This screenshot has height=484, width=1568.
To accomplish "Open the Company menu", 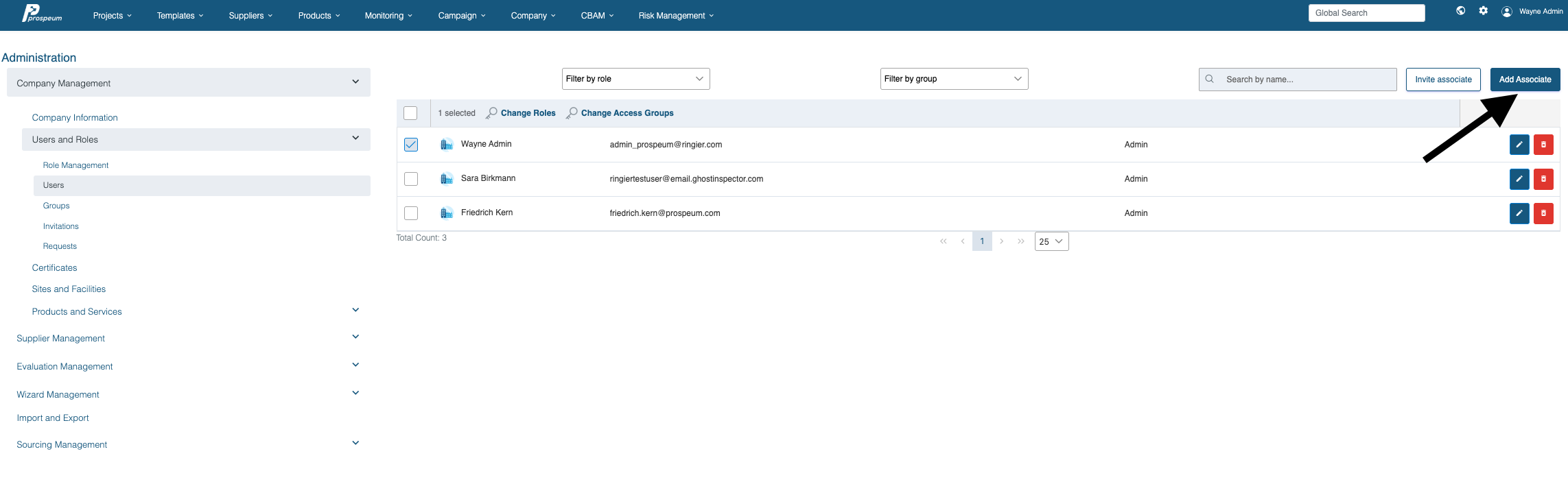I will 533,15.
